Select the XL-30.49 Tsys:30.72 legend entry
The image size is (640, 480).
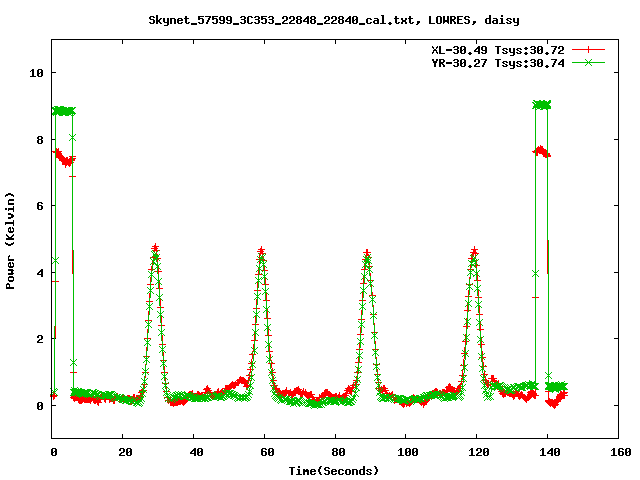pos(498,50)
